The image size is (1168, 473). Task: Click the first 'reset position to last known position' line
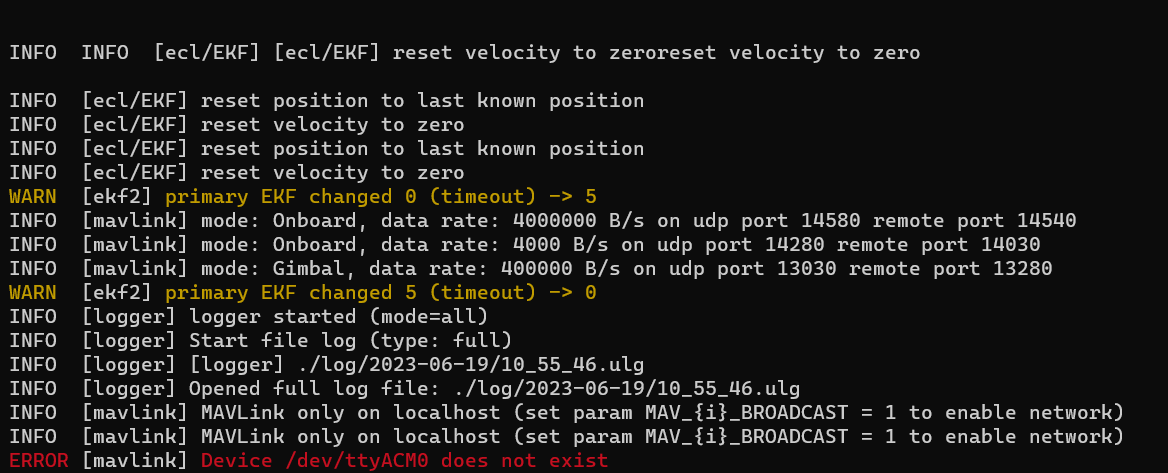326,101
